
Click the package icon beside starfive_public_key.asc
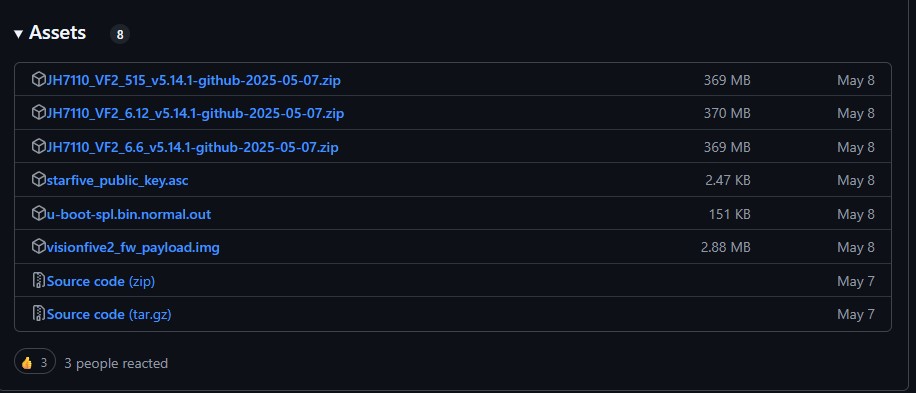pyautogui.click(x=39, y=180)
